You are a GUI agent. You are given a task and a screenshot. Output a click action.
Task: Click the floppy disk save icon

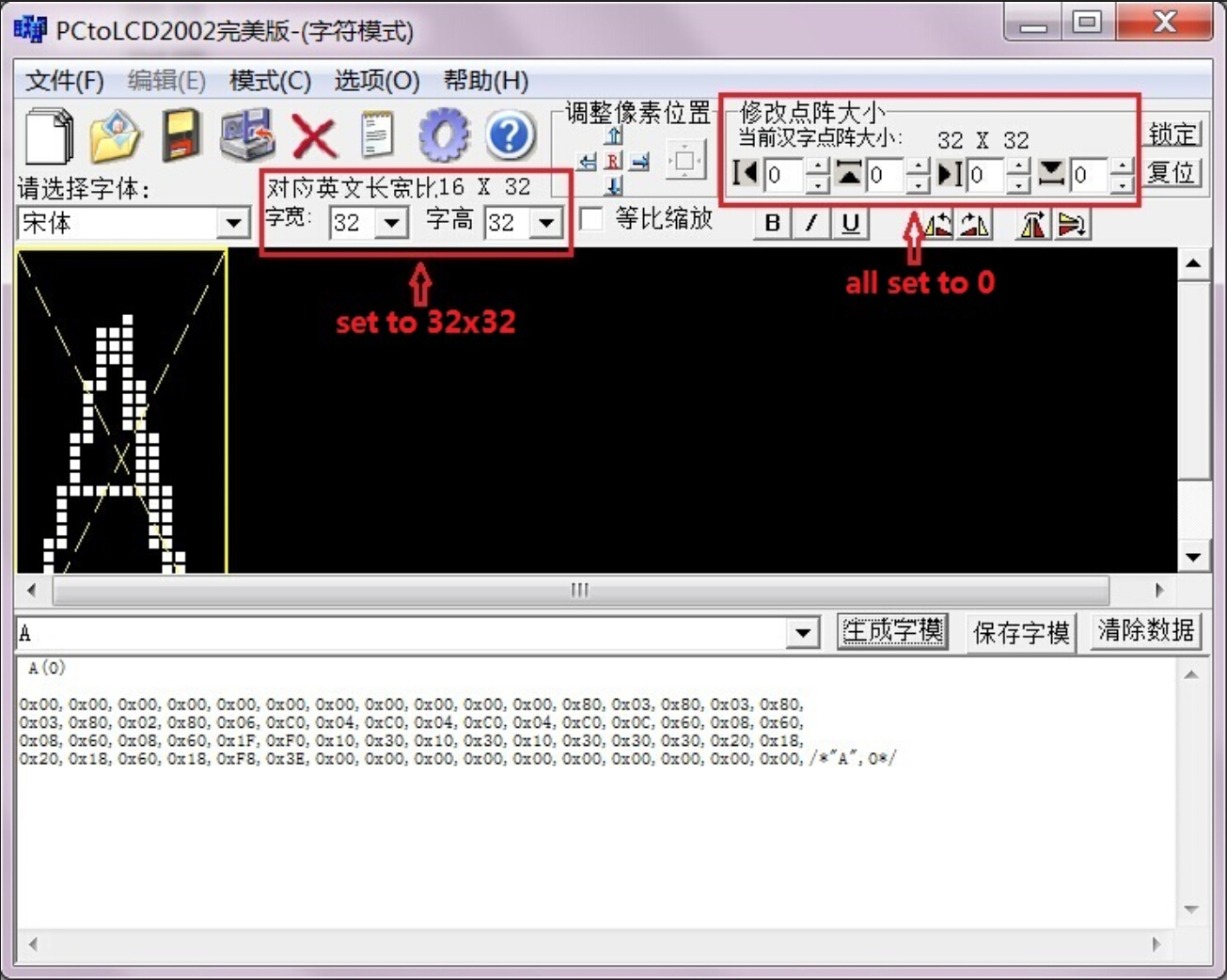coord(181,136)
